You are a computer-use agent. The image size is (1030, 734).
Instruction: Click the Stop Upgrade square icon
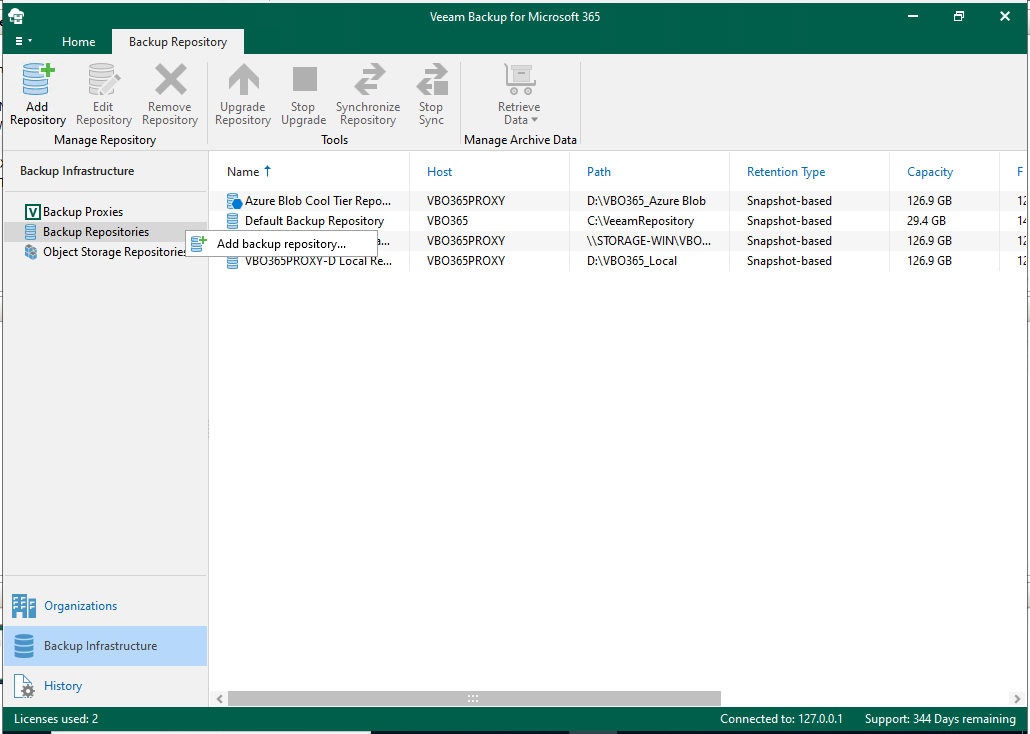[x=304, y=80]
